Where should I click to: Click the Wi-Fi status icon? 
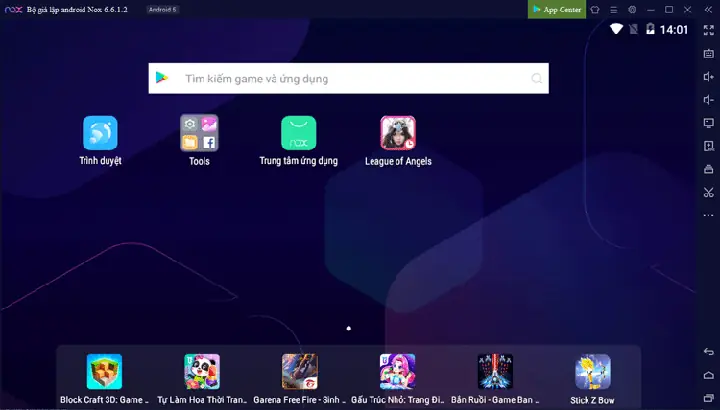(x=616, y=29)
